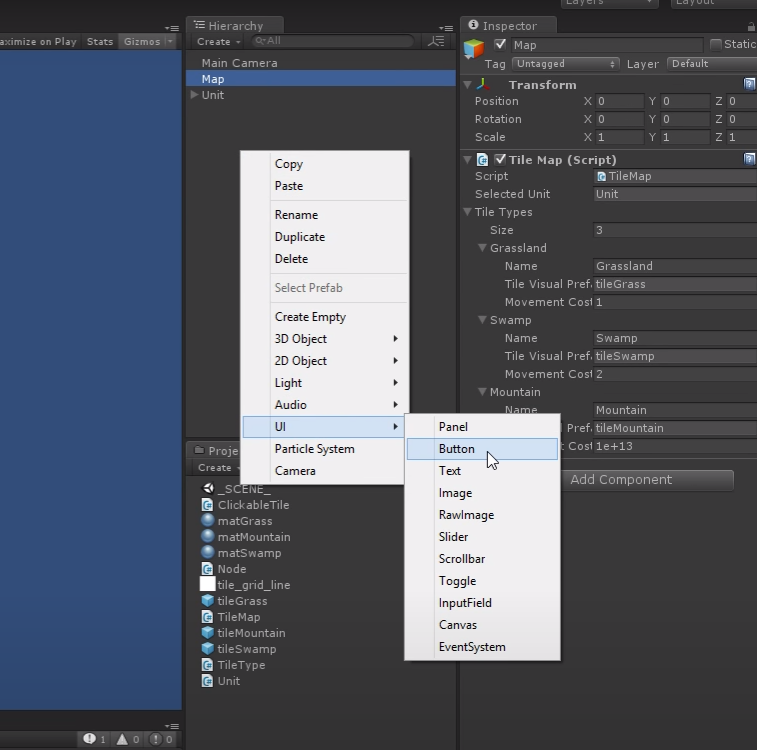
Task: Toggle the Map object active checkbox
Action: point(500,45)
